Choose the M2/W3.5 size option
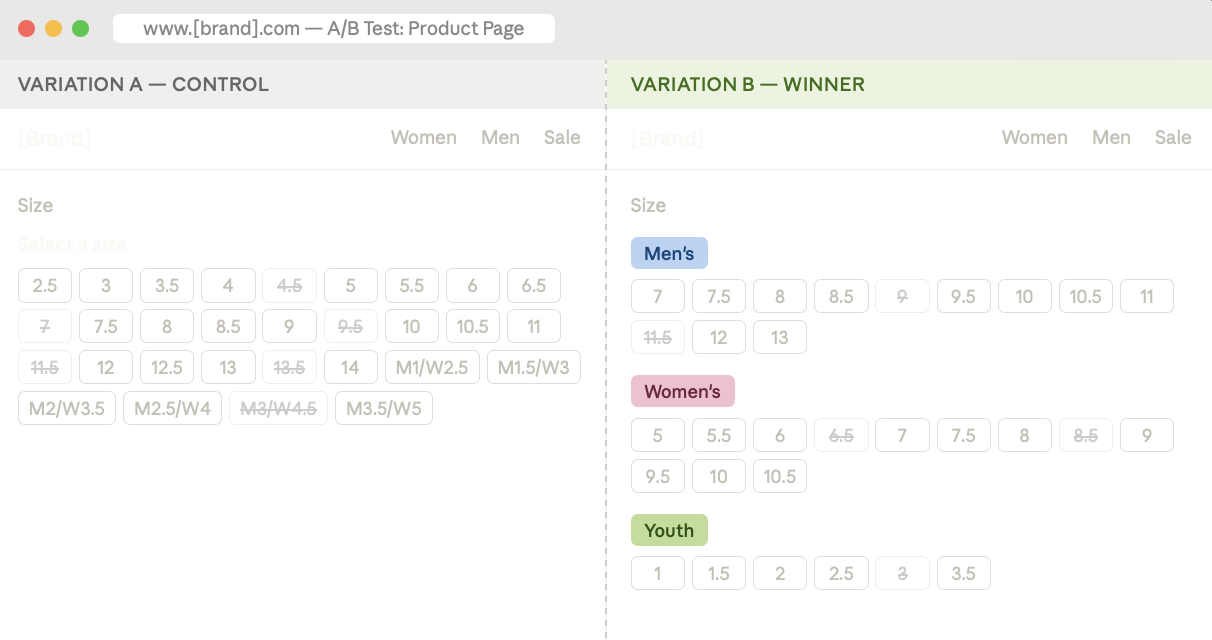This screenshot has width=1212, height=640. pyautogui.click(x=67, y=408)
